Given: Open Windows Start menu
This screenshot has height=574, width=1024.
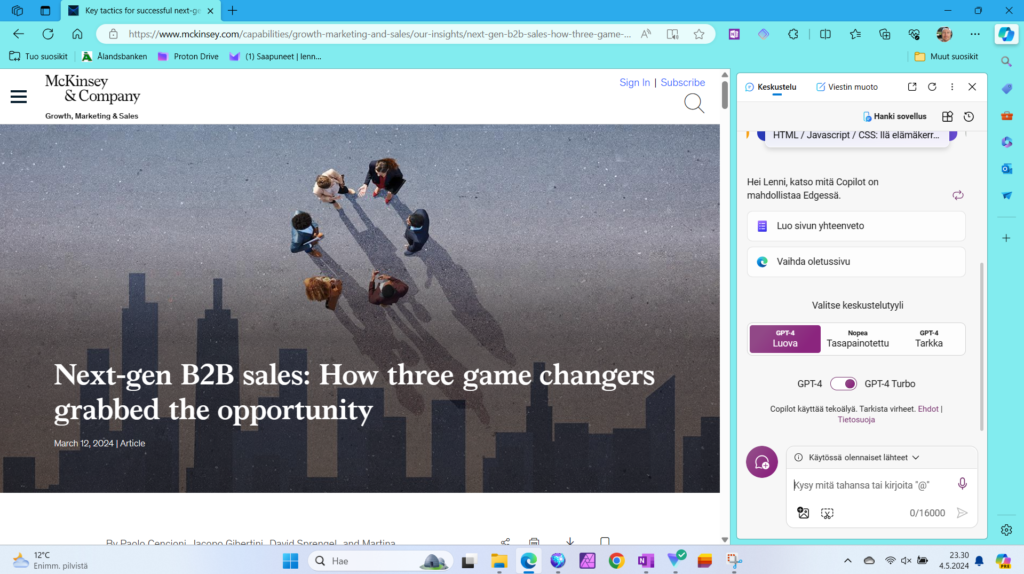Looking at the screenshot, I should [x=291, y=560].
